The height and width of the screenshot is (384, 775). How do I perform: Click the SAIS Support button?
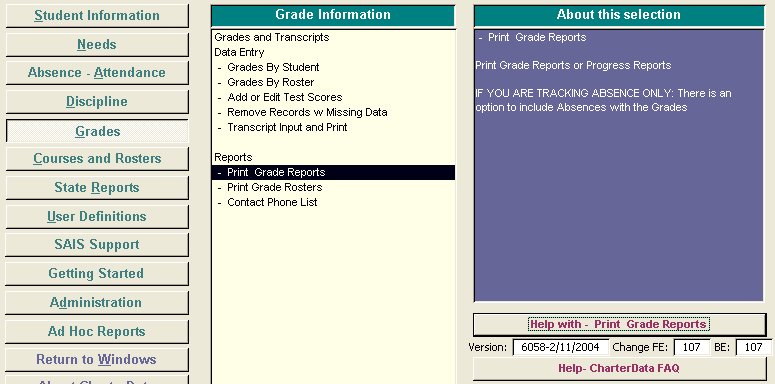97,245
